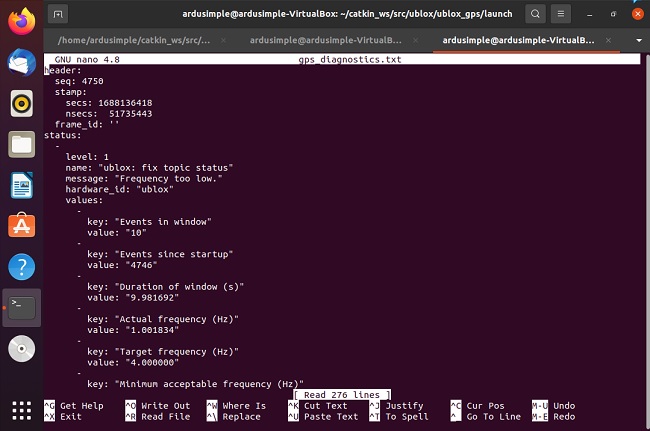The height and width of the screenshot is (431, 650).
Task: Open Ubuntu Software from the dock
Action: click(21, 226)
